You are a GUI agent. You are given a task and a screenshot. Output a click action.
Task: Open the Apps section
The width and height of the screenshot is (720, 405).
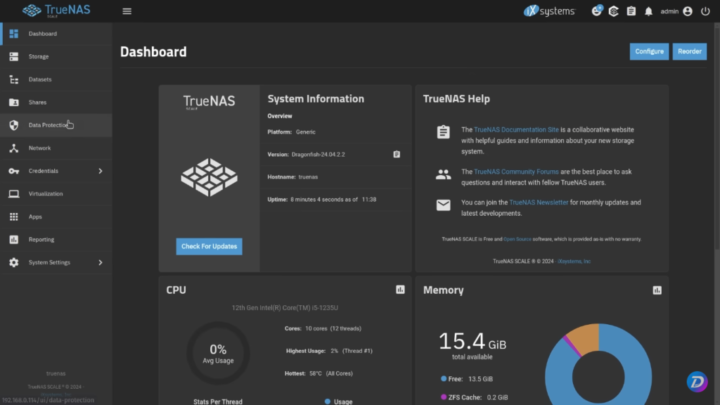click(35, 216)
